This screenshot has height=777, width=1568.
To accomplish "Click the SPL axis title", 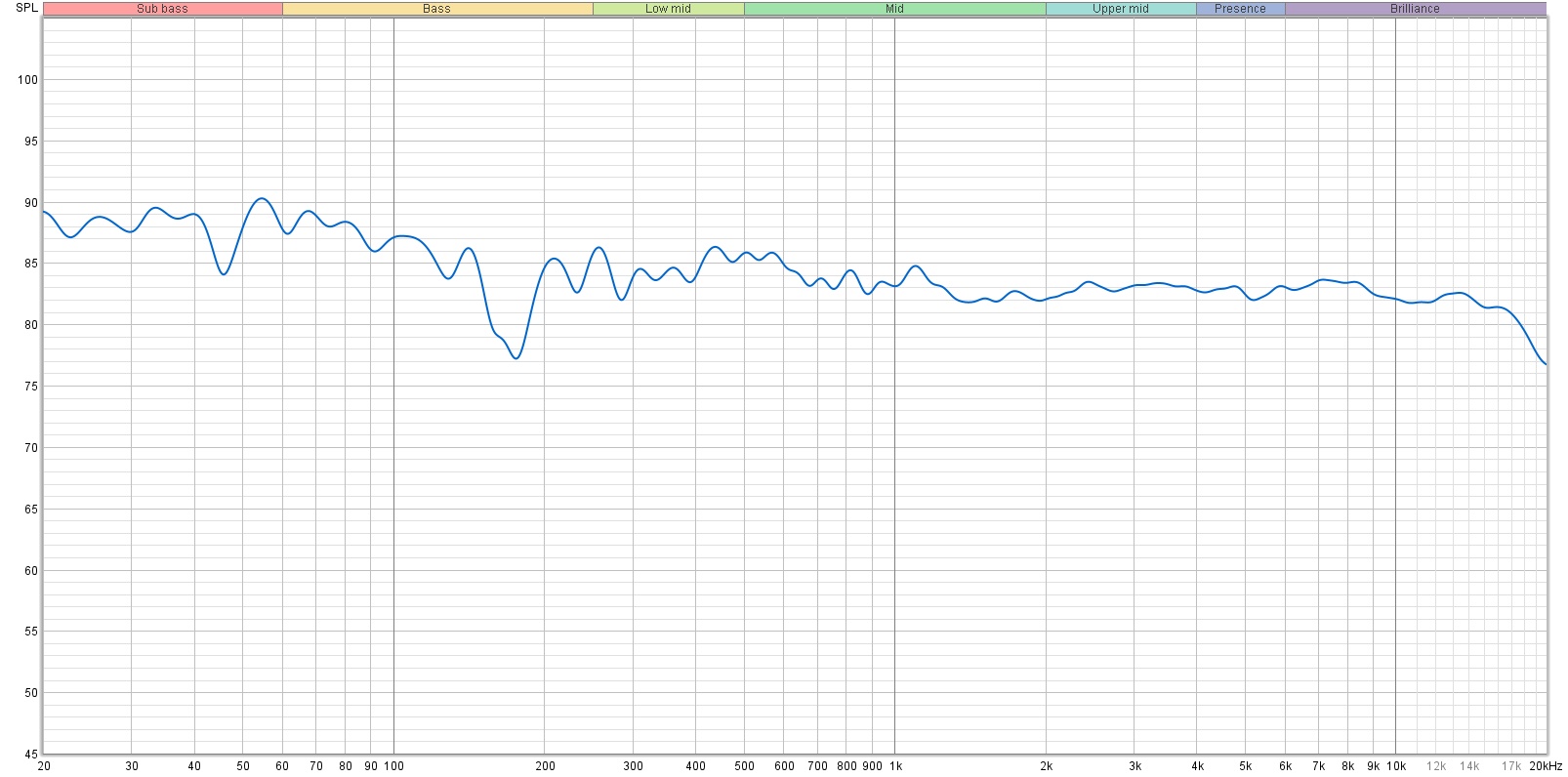I will pos(26,8).
